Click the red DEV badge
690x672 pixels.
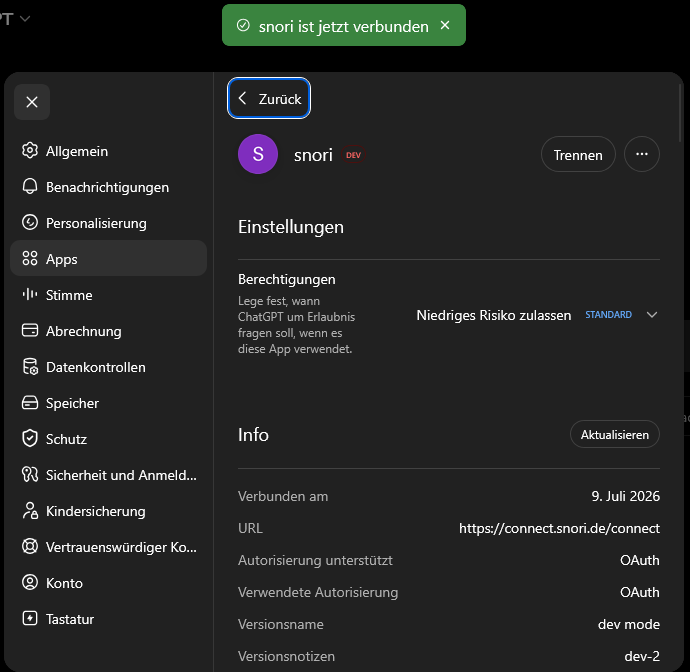[353, 155]
